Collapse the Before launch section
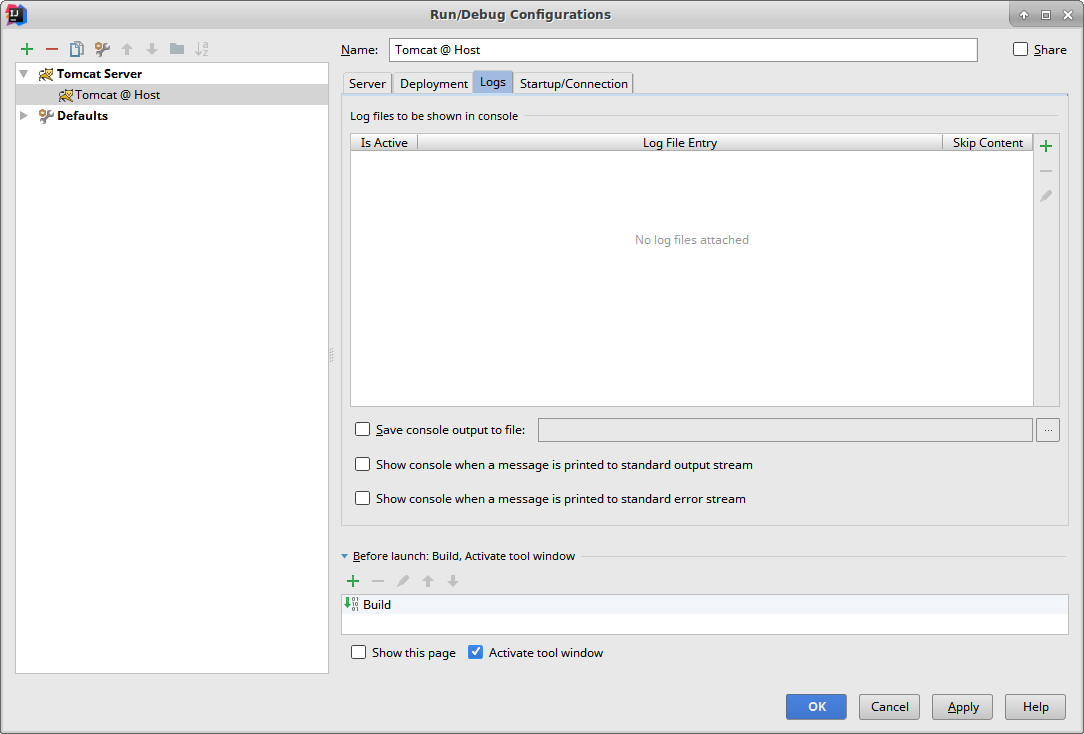1084x734 pixels. point(345,556)
